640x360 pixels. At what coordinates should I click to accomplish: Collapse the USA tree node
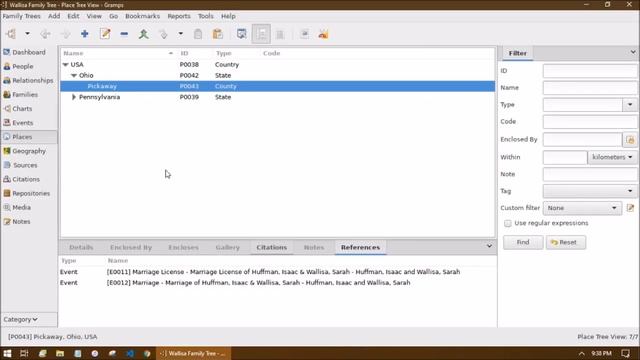coord(65,64)
